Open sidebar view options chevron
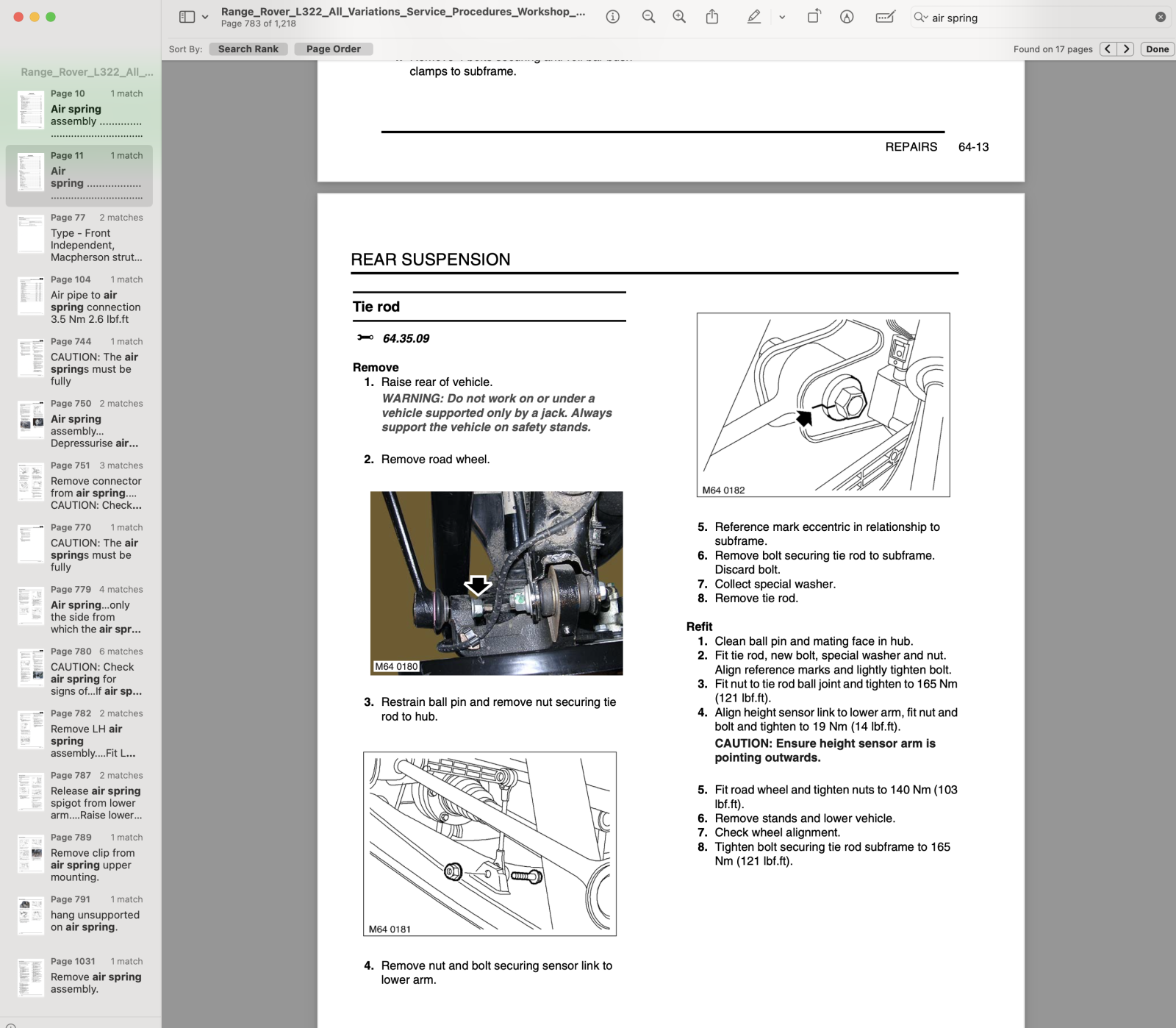Viewport: 1176px width, 1028px height. 205,17
